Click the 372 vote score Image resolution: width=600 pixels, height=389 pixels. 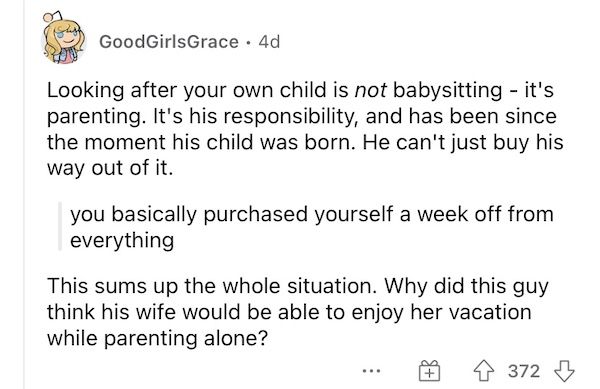point(524,371)
